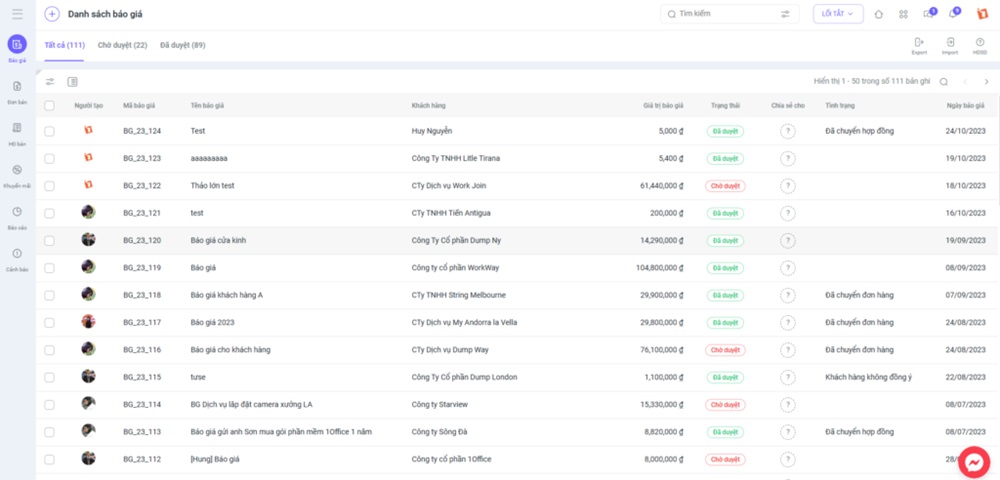Toggle the select-all checkbox in table header
Viewport: 1000px width, 480px height.
point(49,105)
